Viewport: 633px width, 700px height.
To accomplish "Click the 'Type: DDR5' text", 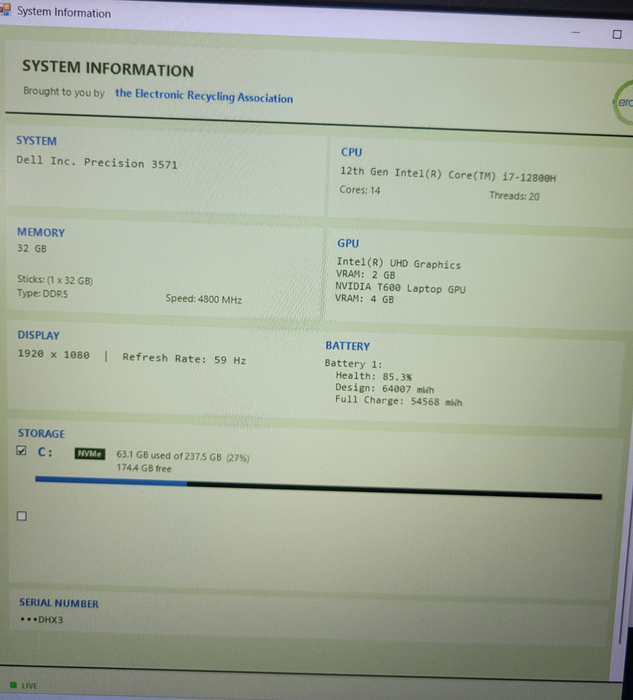I will point(42,294).
